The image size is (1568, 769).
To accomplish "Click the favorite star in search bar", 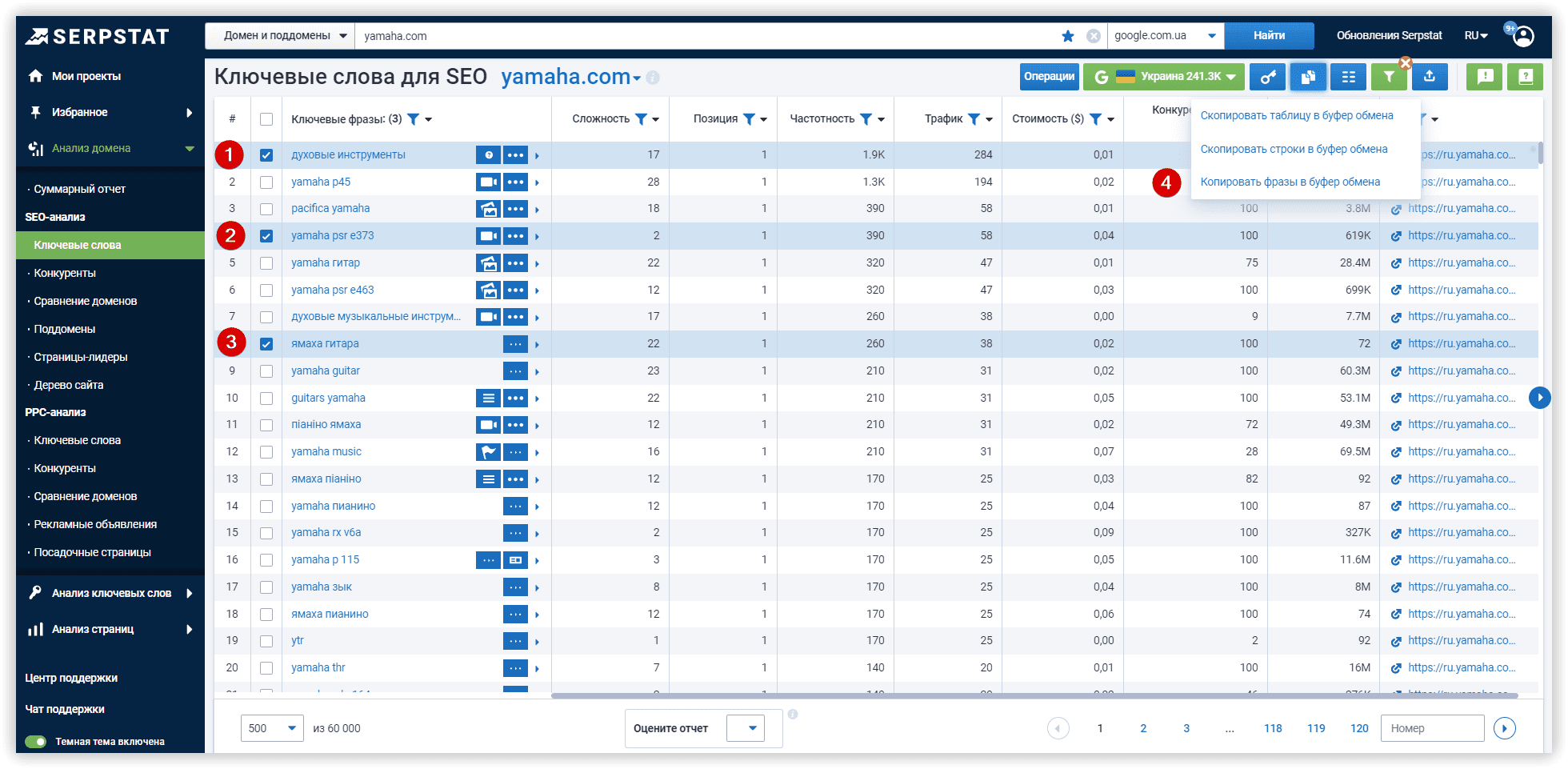I will point(1068,36).
